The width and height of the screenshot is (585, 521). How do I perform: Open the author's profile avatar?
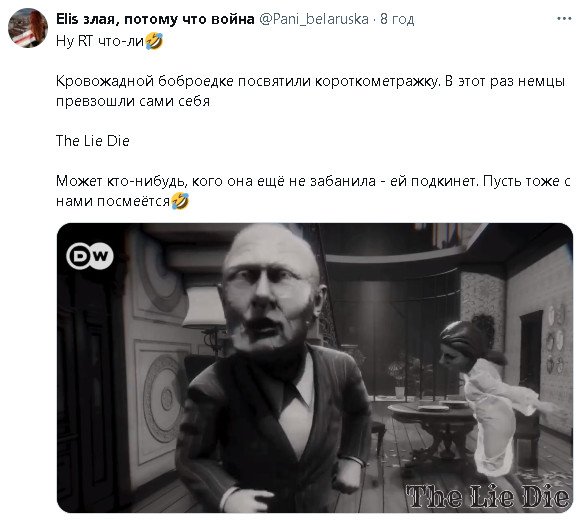coord(28,28)
